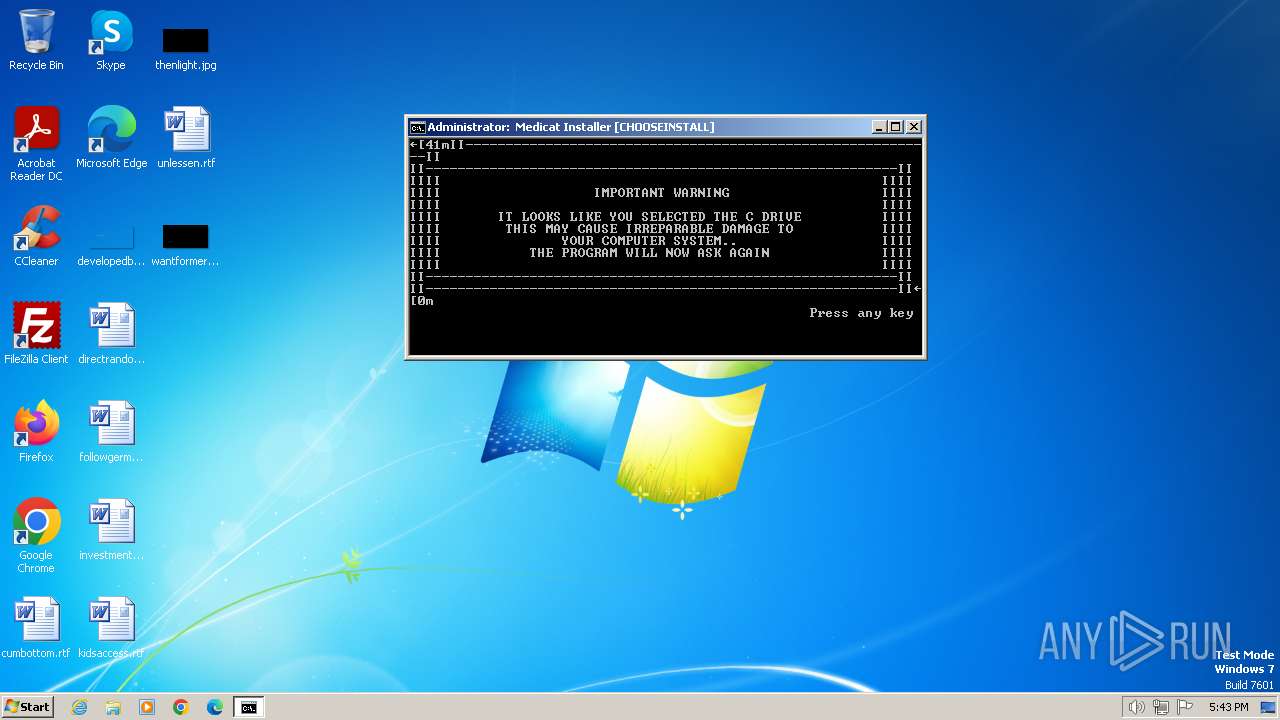
Task: Open Edge from the taskbar
Action: click(x=215, y=707)
